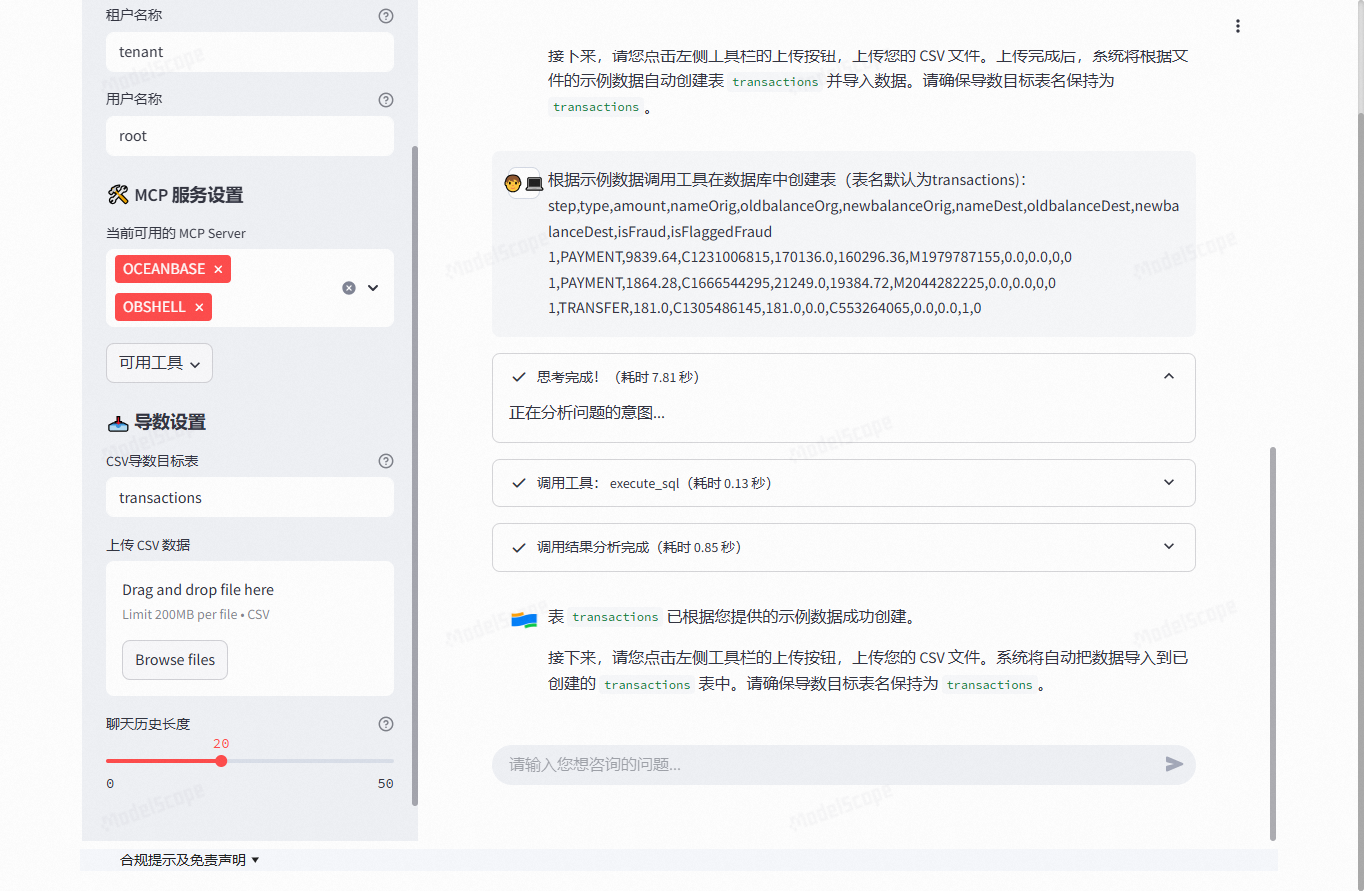
Task: Clear all selected MCP servers
Action: (348, 287)
